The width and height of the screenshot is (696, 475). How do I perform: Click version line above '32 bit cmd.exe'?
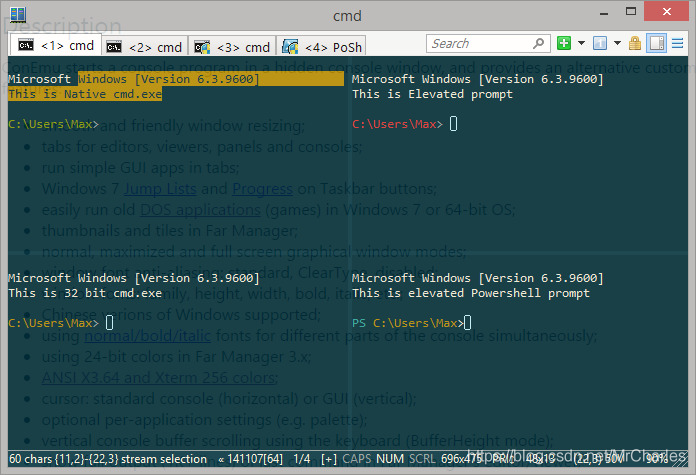point(134,278)
